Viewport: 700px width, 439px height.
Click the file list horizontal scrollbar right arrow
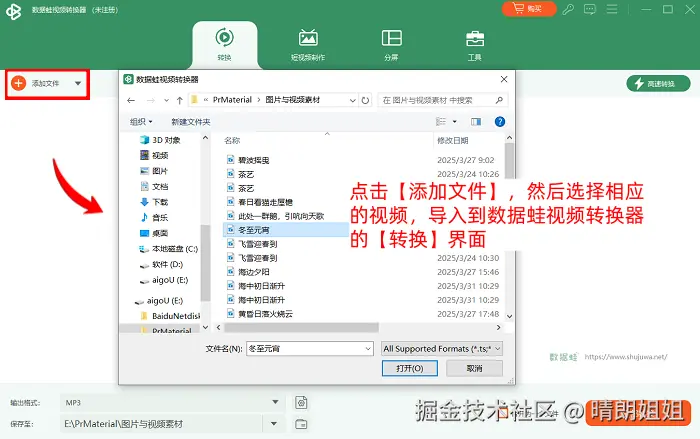pyautogui.click(x=498, y=327)
